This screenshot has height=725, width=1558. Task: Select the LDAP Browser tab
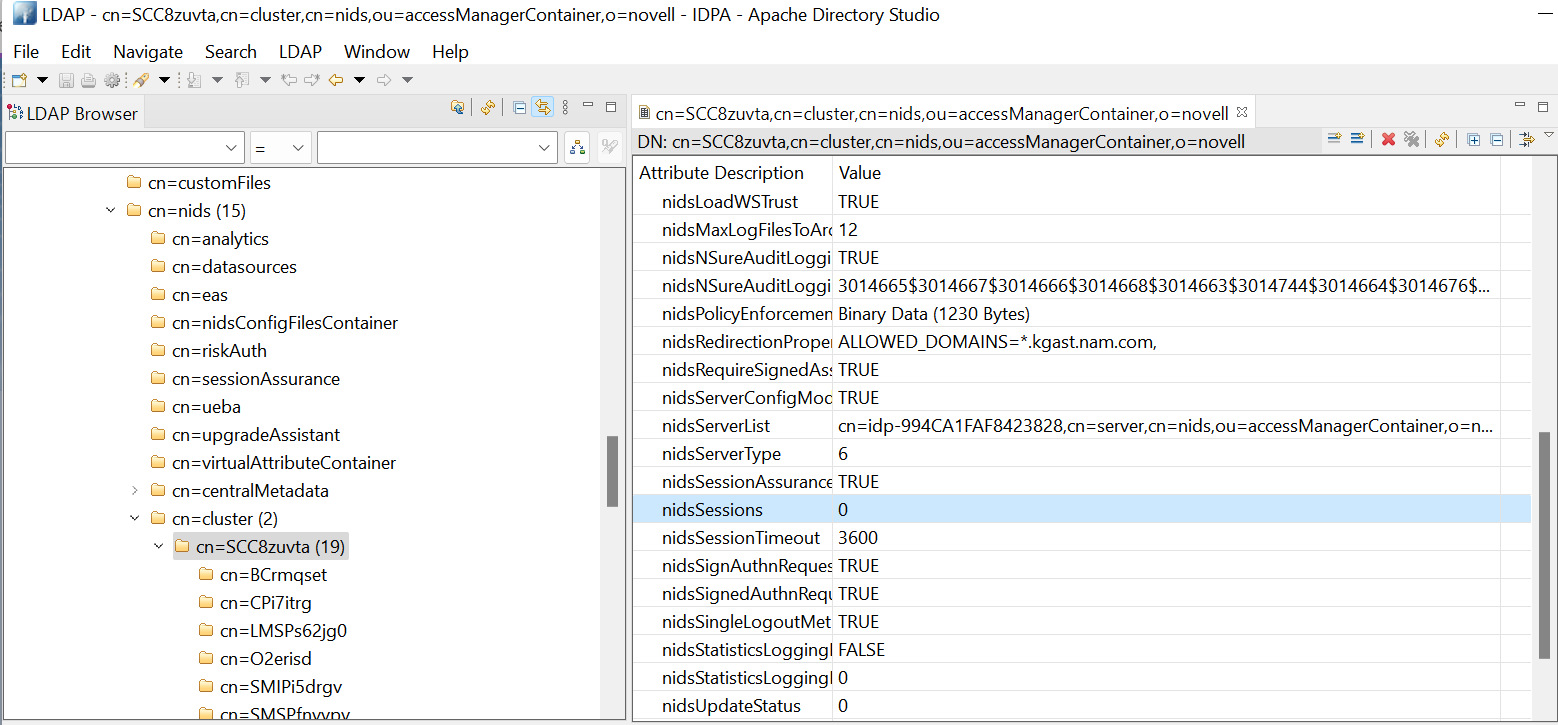73,113
